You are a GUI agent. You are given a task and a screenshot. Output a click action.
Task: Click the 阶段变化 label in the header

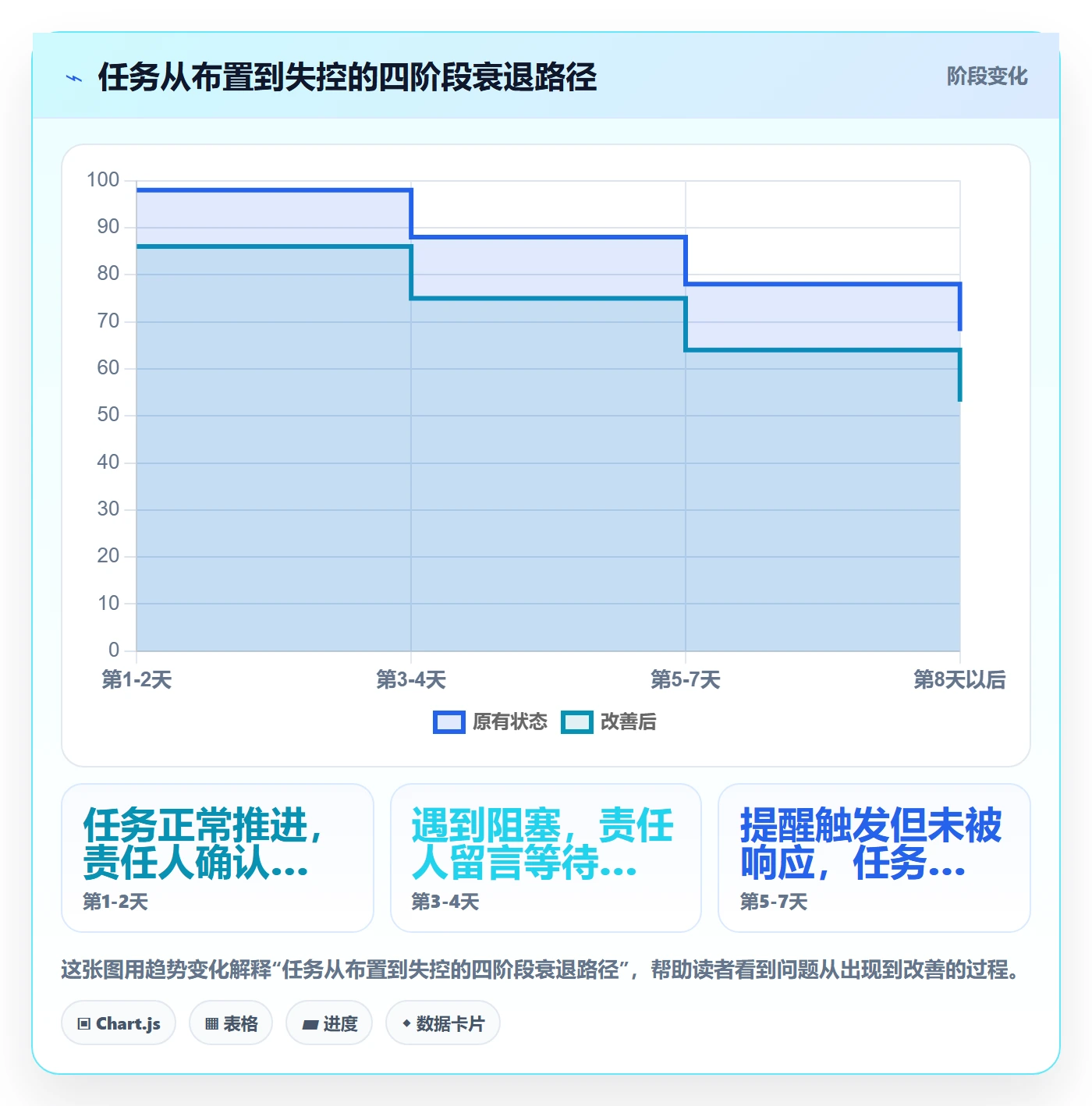point(987,76)
